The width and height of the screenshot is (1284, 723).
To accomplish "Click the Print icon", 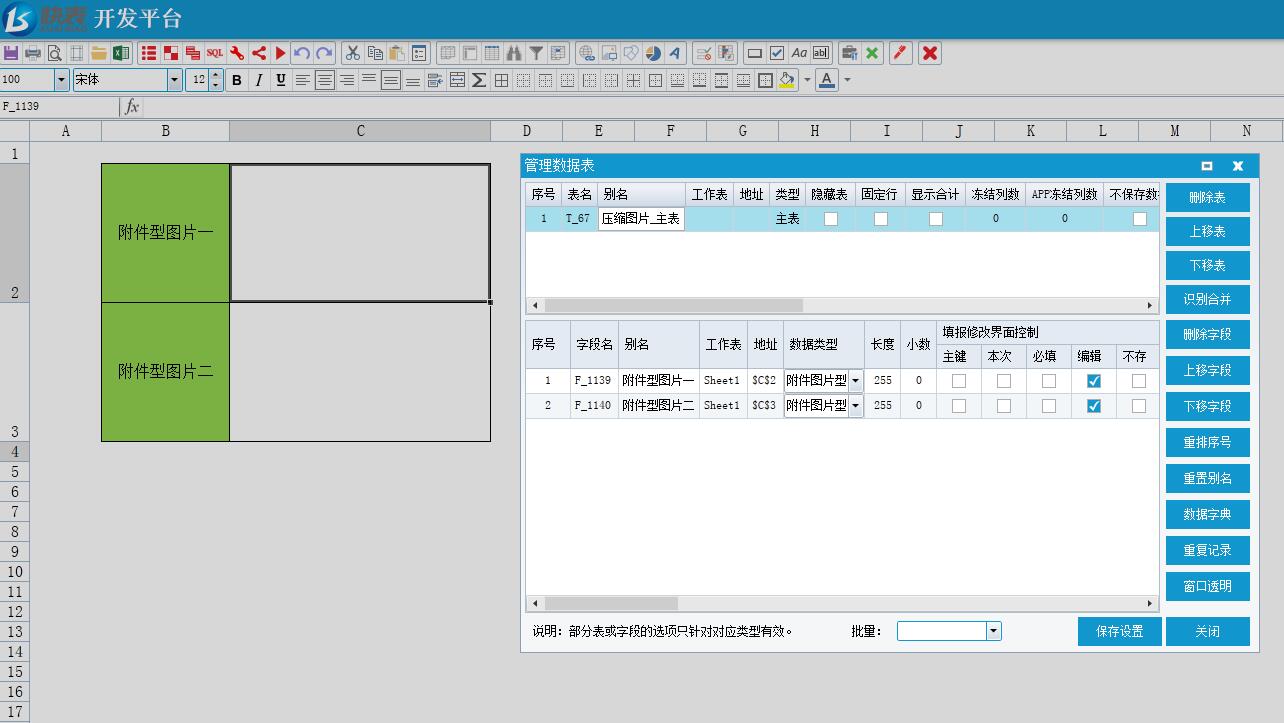I will point(33,53).
